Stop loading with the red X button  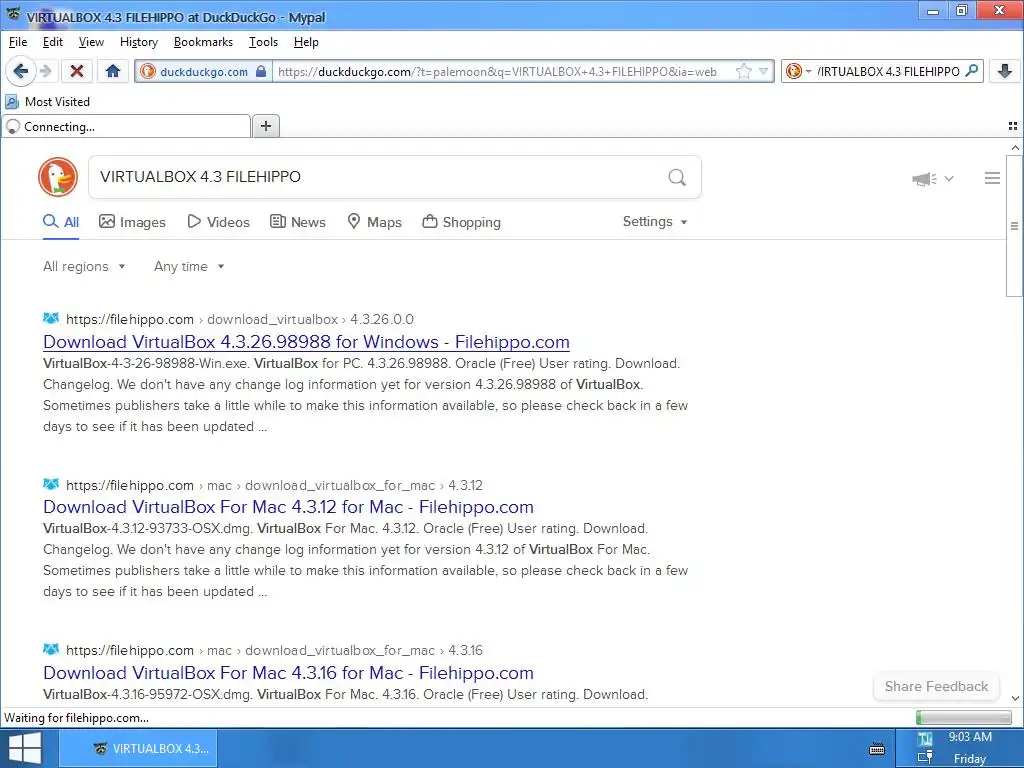[76, 71]
